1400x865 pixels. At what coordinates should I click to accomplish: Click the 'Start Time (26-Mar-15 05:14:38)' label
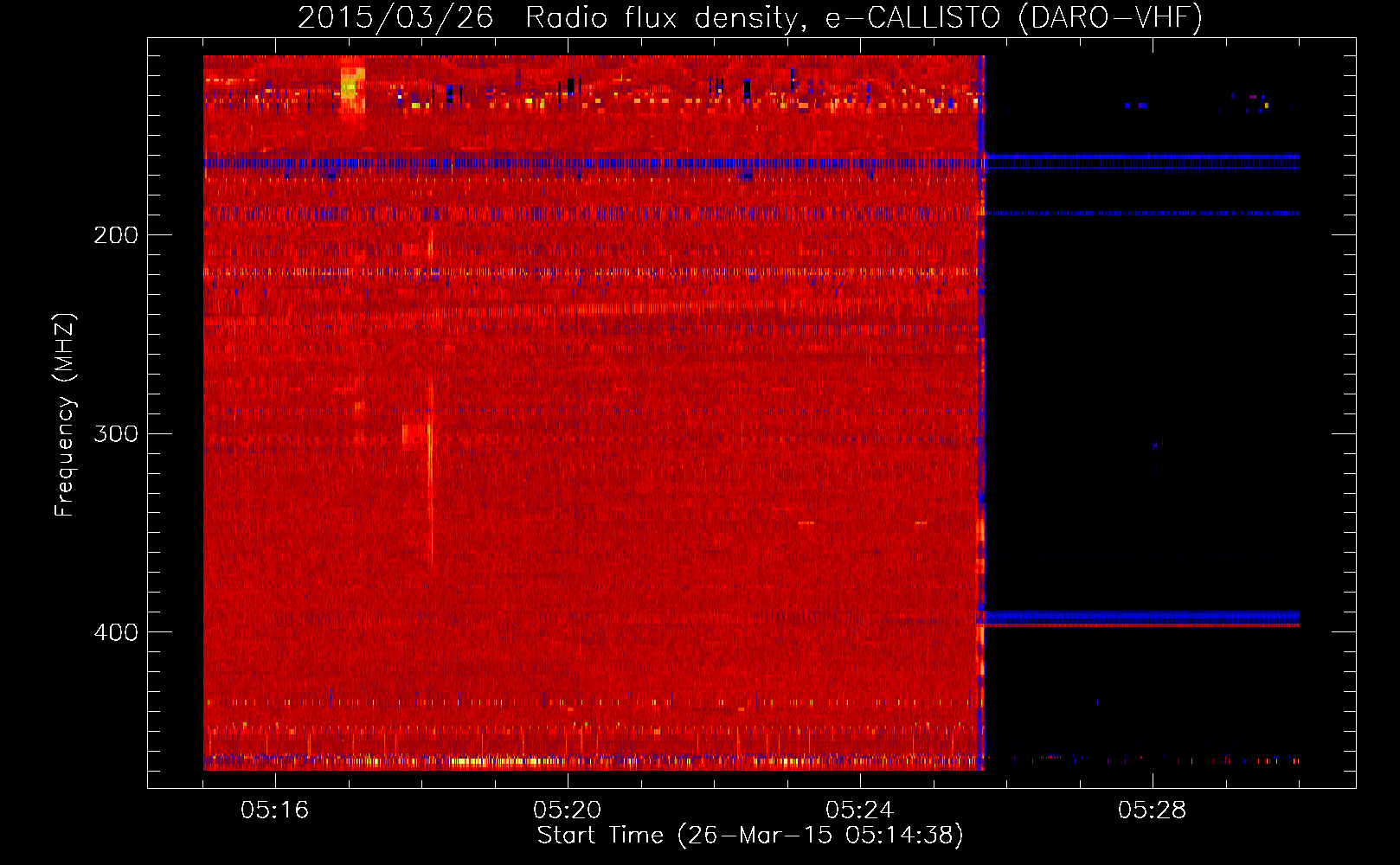tap(750, 836)
